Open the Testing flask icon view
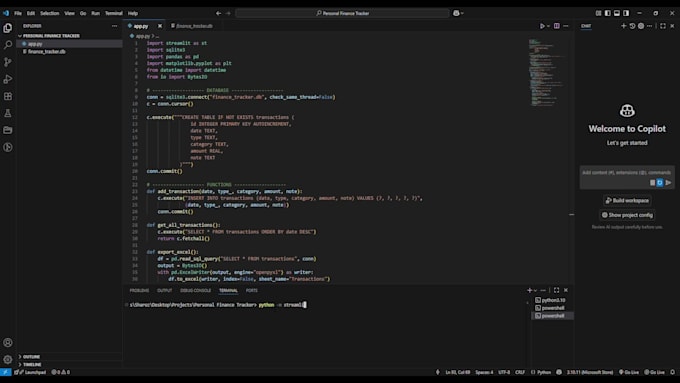This screenshot has height=383, width=680. click(8, 113)
